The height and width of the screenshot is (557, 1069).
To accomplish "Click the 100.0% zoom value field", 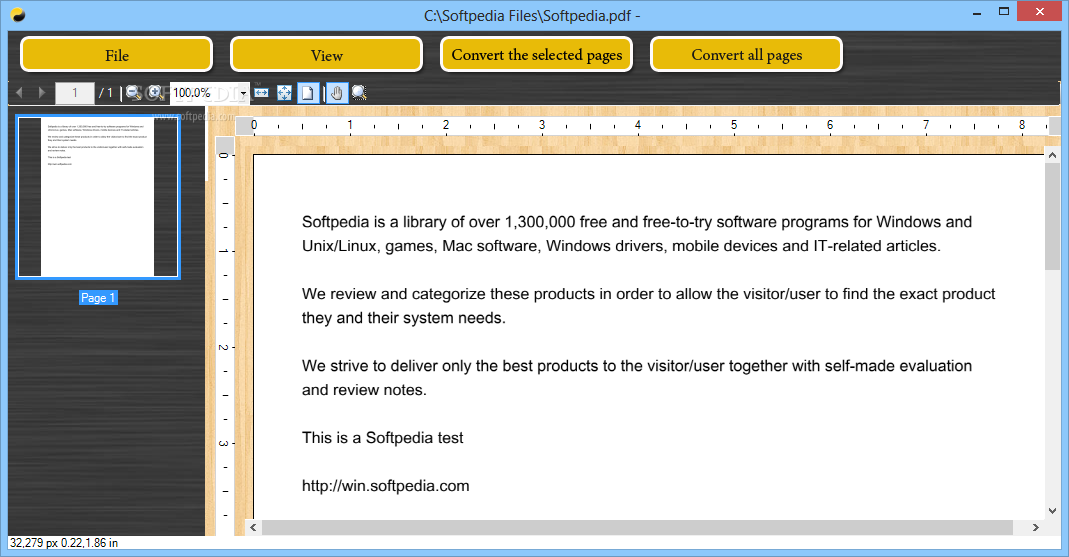I will (205, 93).
